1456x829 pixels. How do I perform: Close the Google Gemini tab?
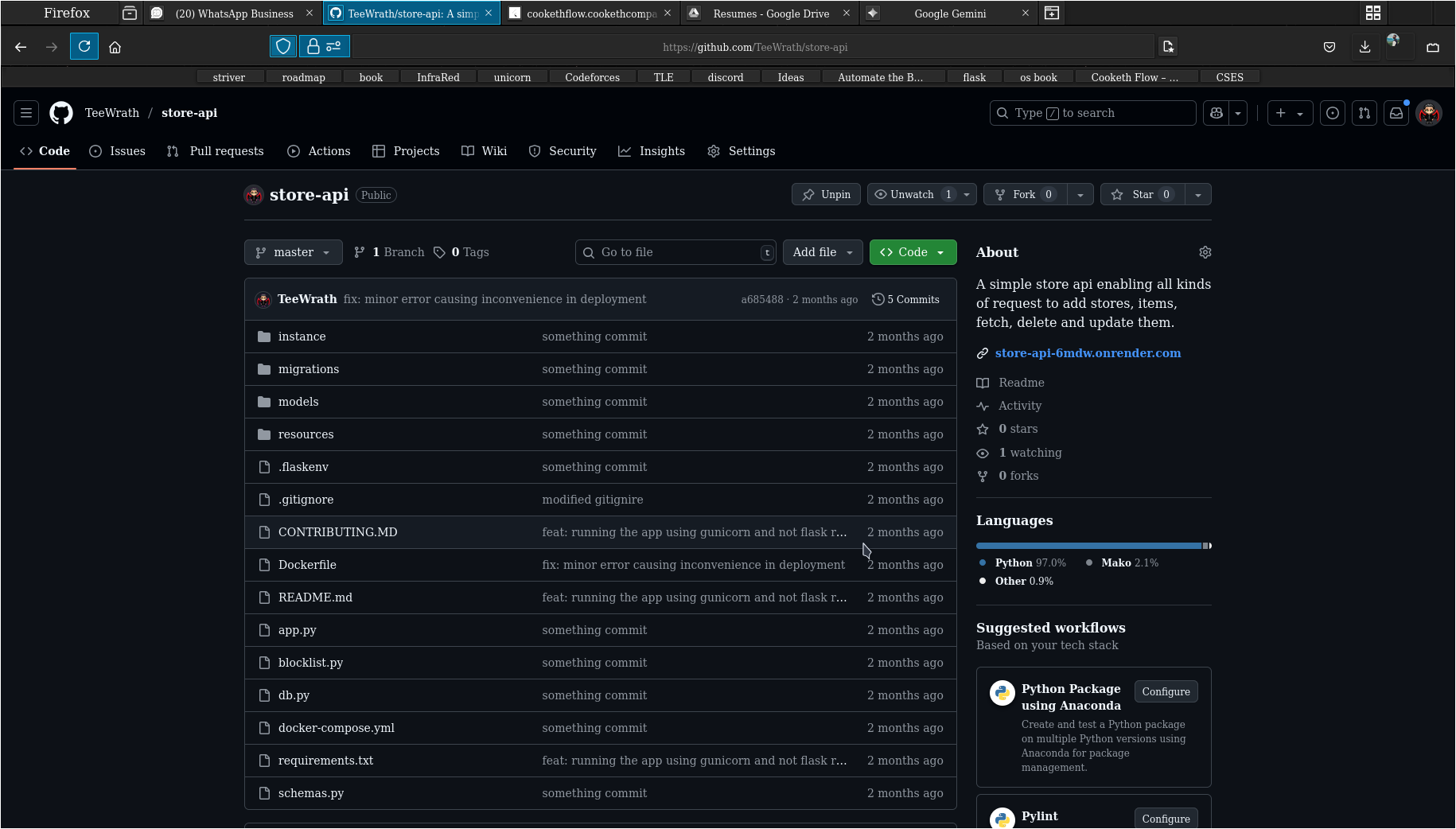coord(1026,14)
